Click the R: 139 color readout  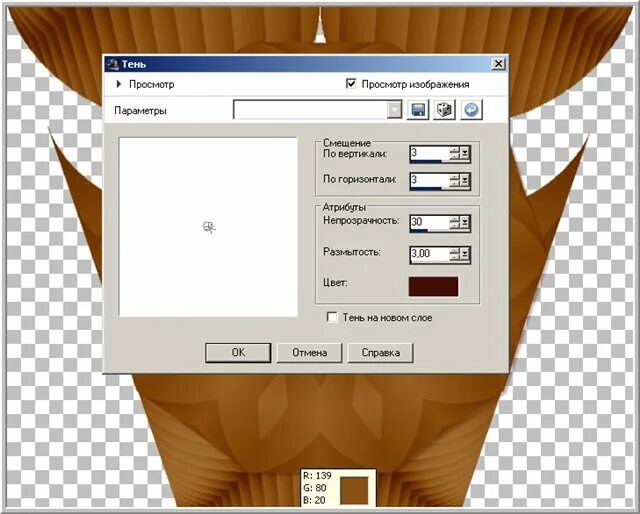[x=317, y=476]
